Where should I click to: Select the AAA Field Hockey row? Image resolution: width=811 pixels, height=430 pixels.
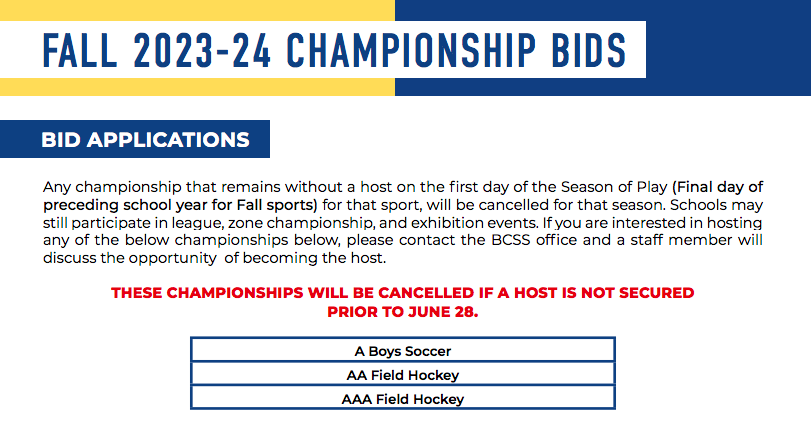[403, 398]
